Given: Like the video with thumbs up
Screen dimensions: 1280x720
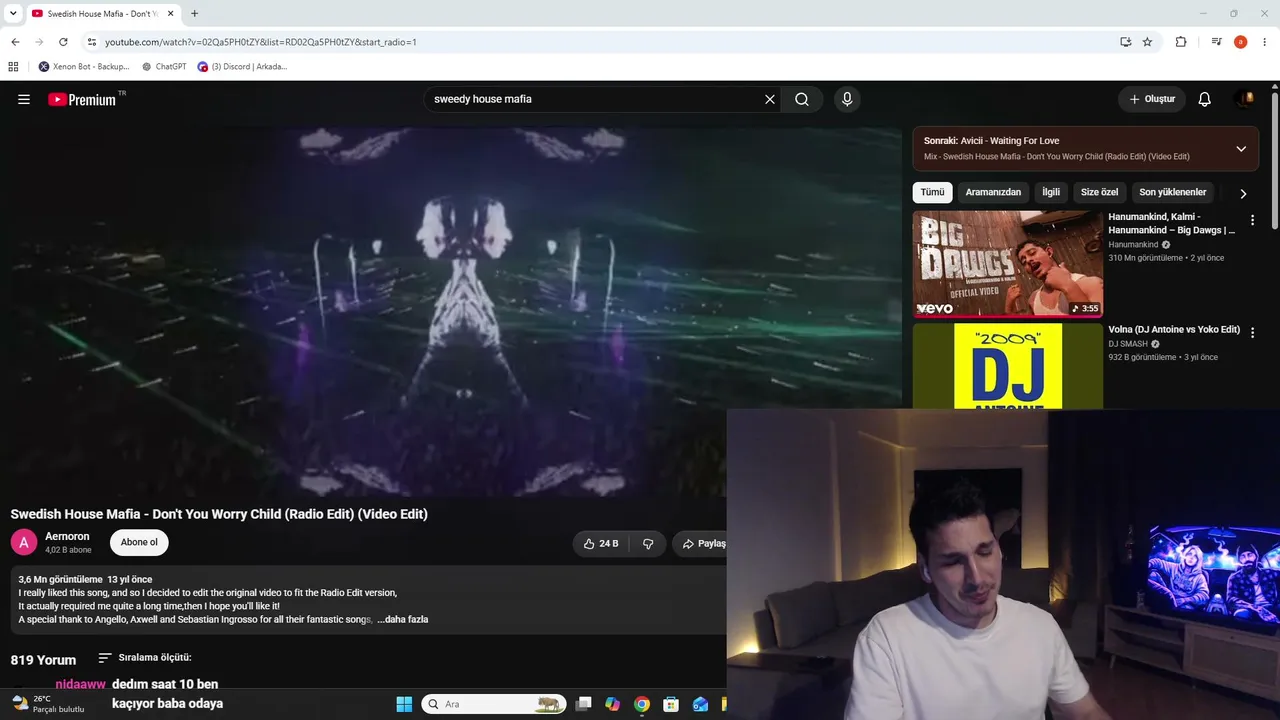Looking at the screenshot, I should pos(601,543).
